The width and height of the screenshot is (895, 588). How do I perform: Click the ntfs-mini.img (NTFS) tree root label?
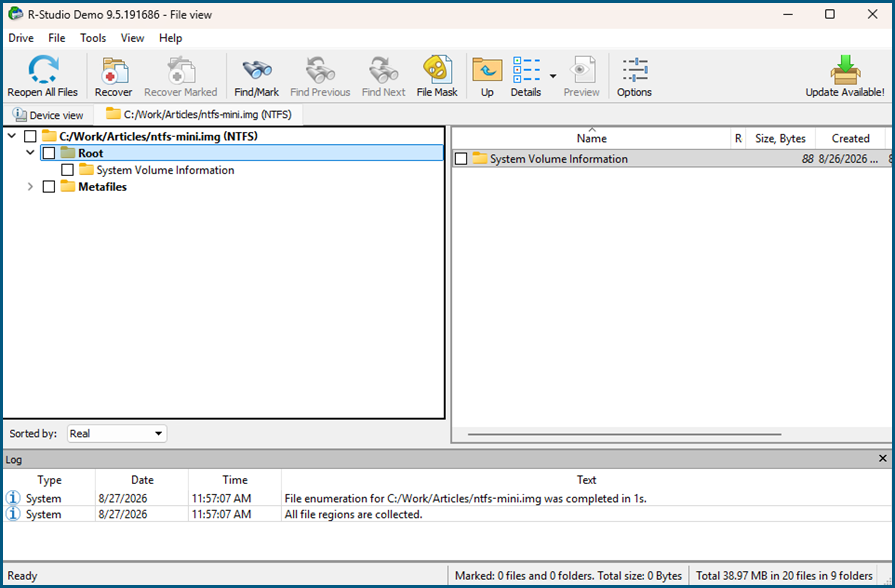[x=158, y=136]
